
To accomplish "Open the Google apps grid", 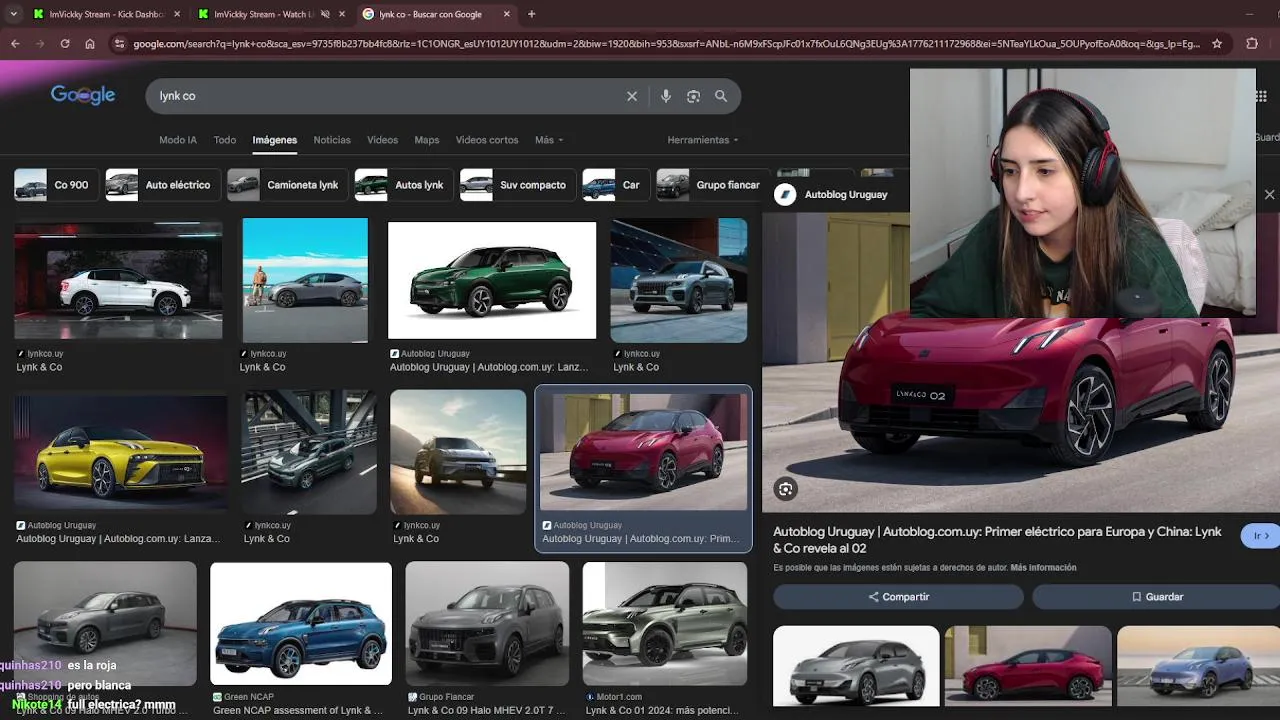I will tap(1261, 96).
